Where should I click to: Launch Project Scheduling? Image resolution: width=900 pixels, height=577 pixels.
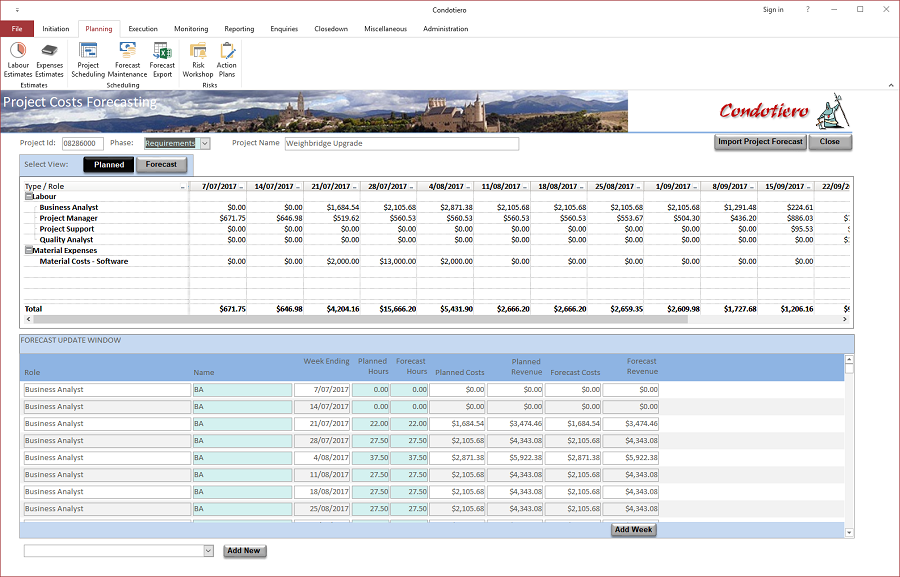[88, 60]
